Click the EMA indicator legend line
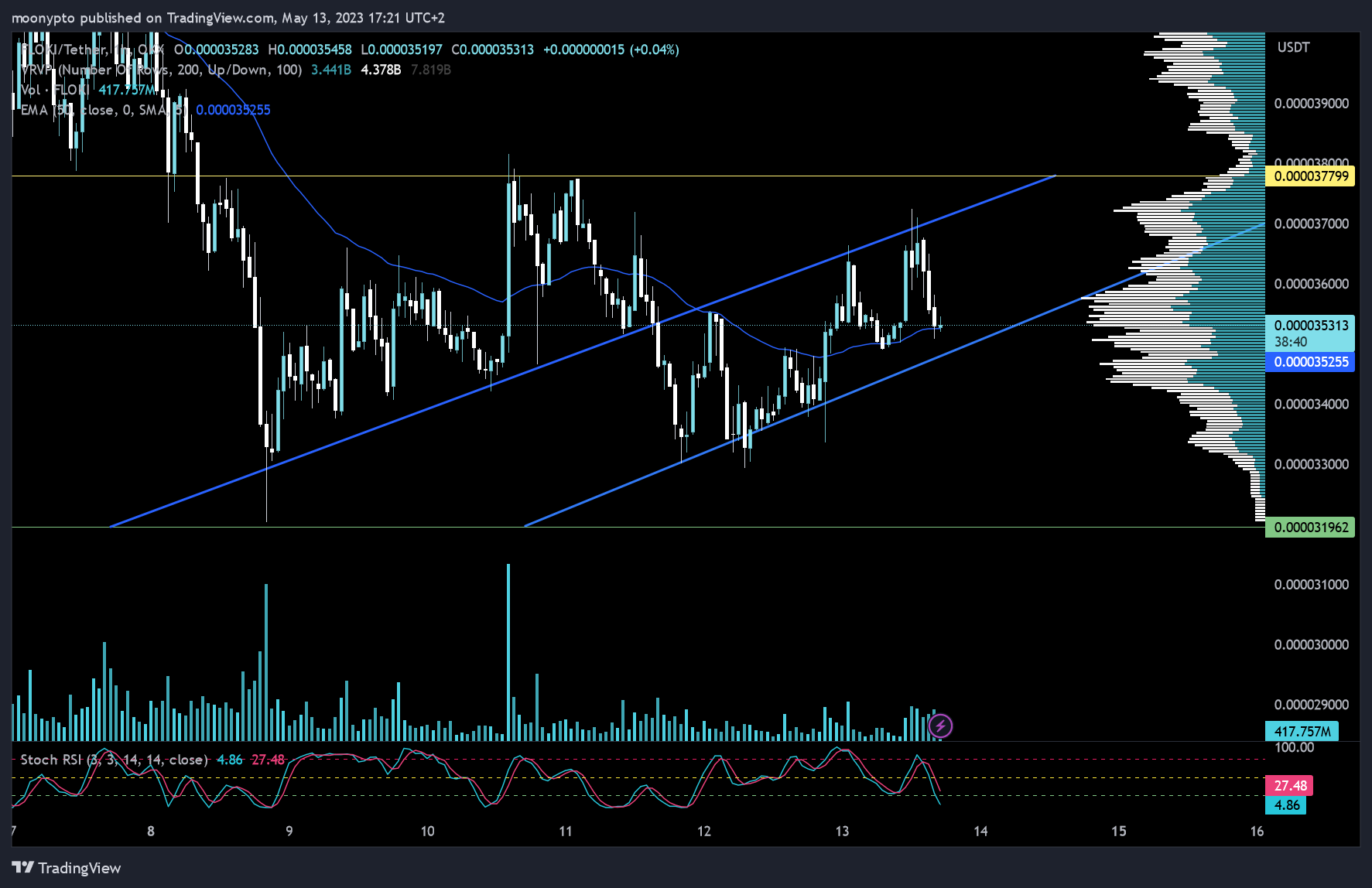Viewport: 1372px width, 888px height. tap(145, 110)
